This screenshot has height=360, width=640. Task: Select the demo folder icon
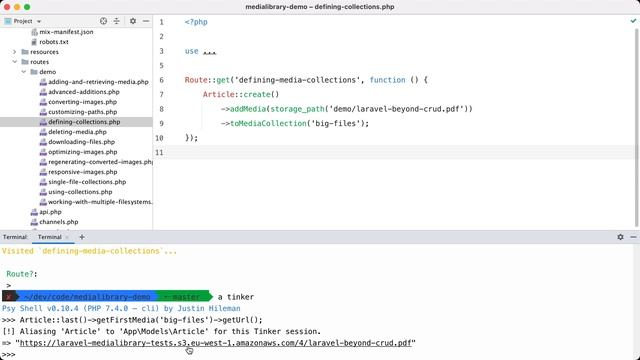[x=34, y=72]
